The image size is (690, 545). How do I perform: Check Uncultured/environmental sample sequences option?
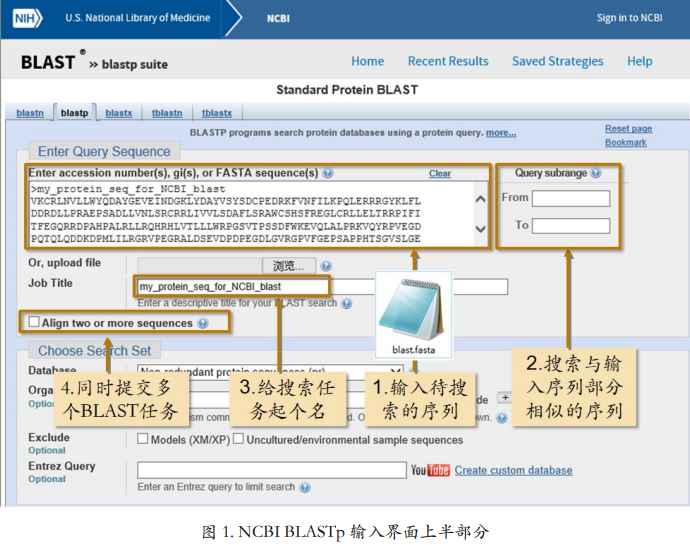pyautogui.click(x=239, y=438)
